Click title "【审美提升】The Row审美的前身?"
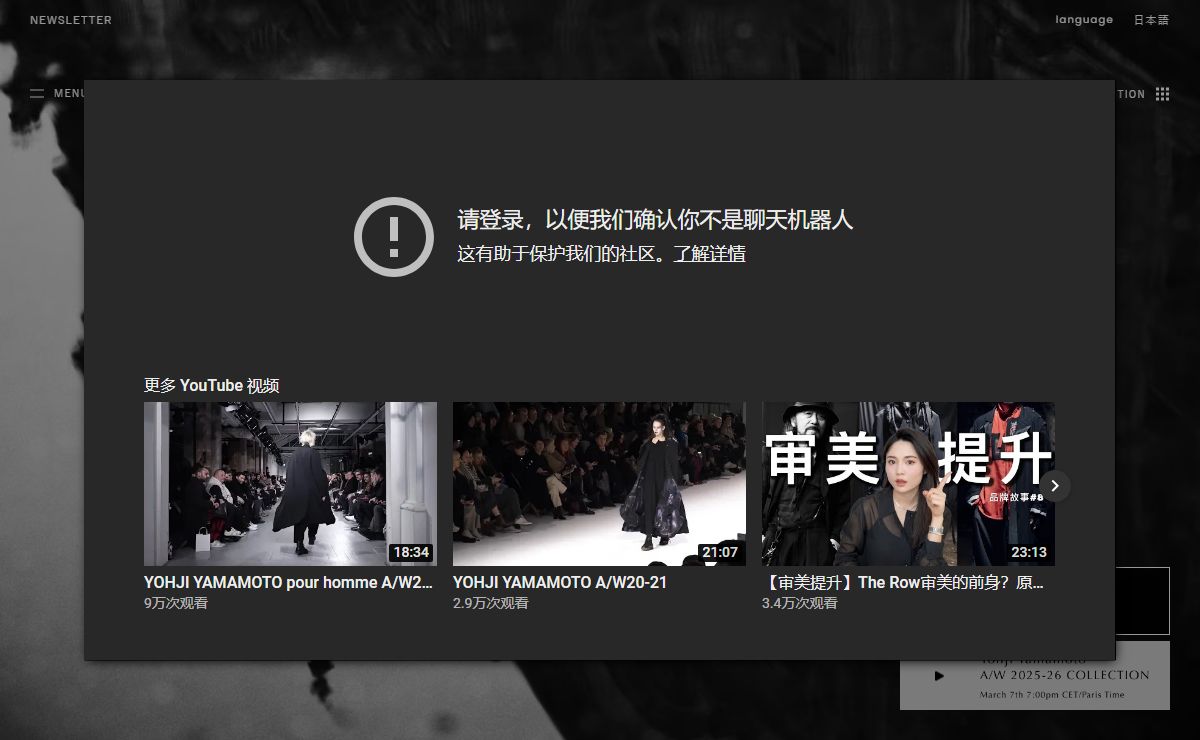Viewport: 1200px width, 740px height. tap(903, 582)
